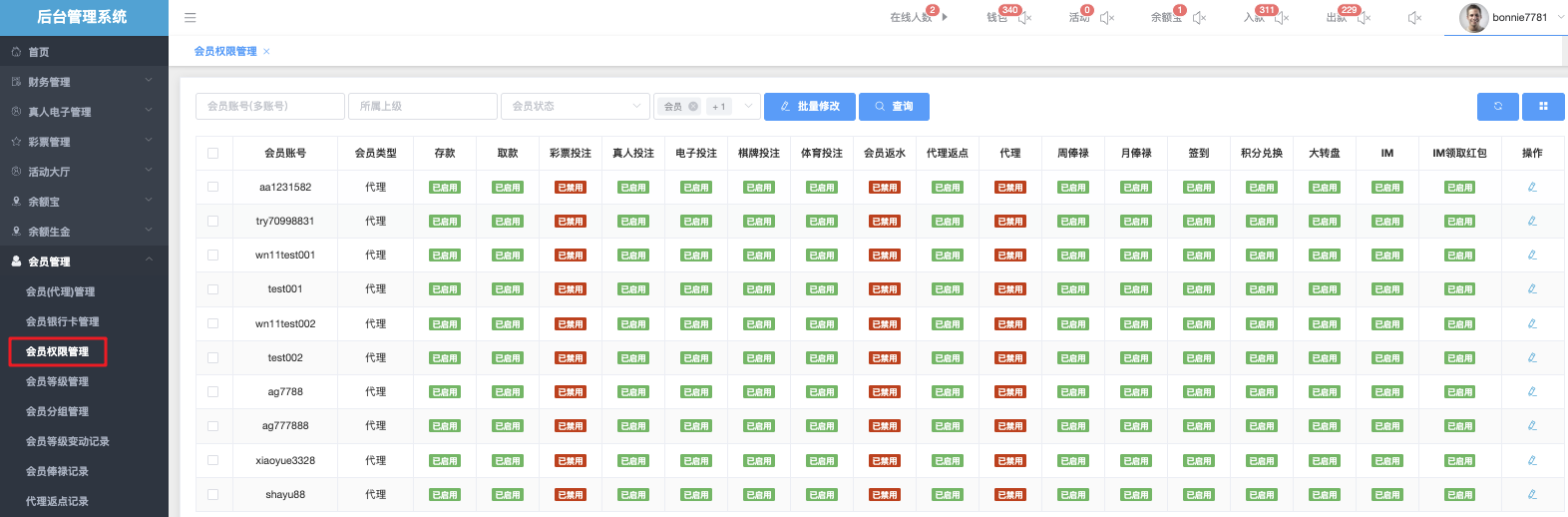Expand the 财务管理 sidebar section
This screenshot has height=517, width=1568.
84,82
